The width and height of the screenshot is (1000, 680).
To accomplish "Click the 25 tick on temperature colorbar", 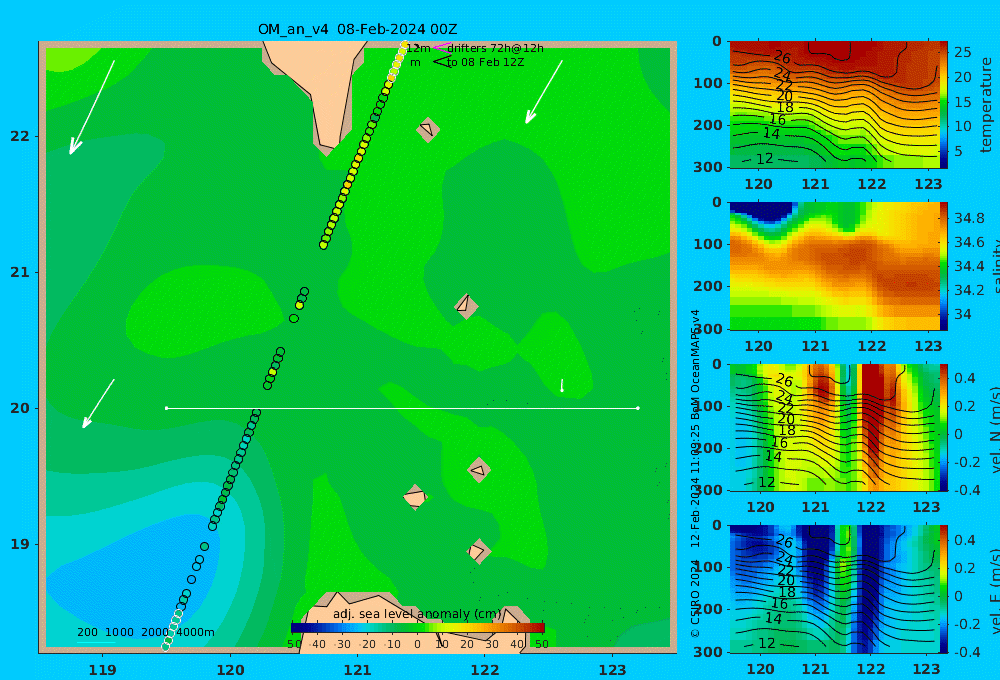I will (962, 52).
